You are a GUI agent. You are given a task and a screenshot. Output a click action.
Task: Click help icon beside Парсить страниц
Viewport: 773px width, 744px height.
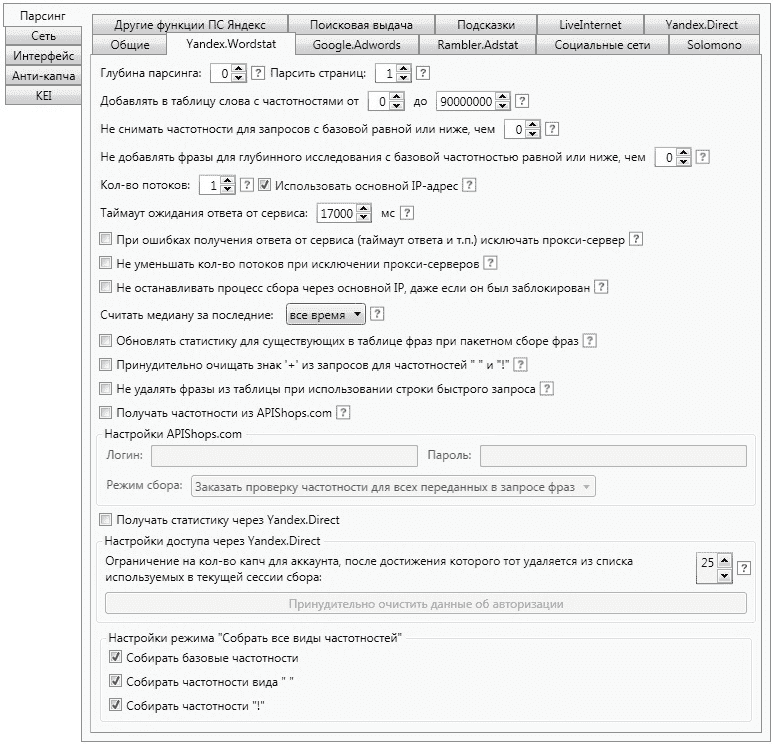[422, 73]
